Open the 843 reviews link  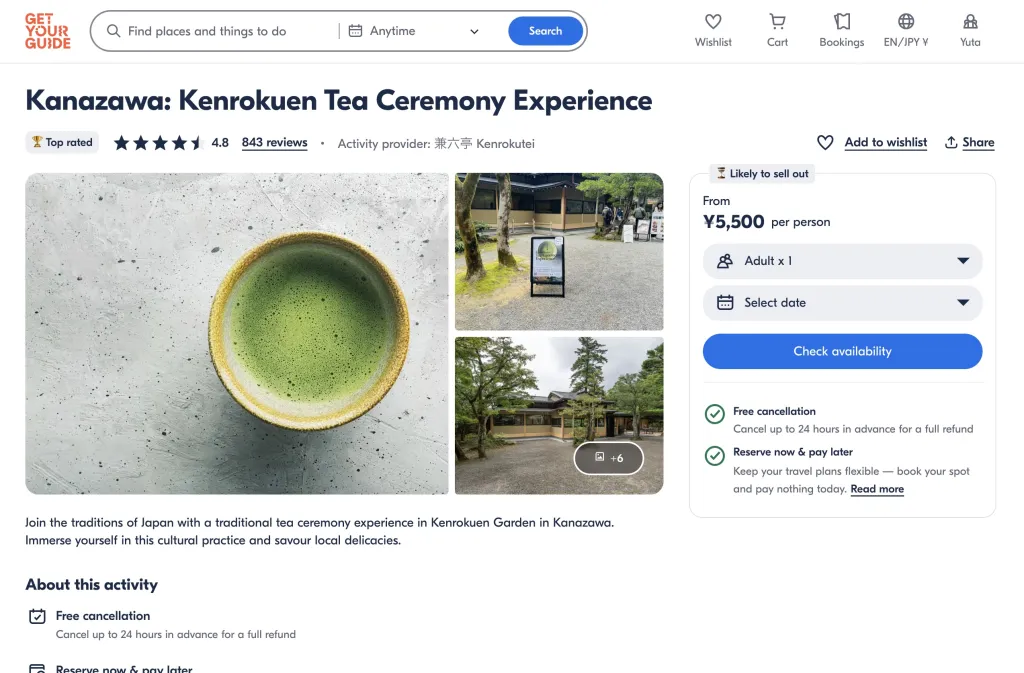(274, 142)
